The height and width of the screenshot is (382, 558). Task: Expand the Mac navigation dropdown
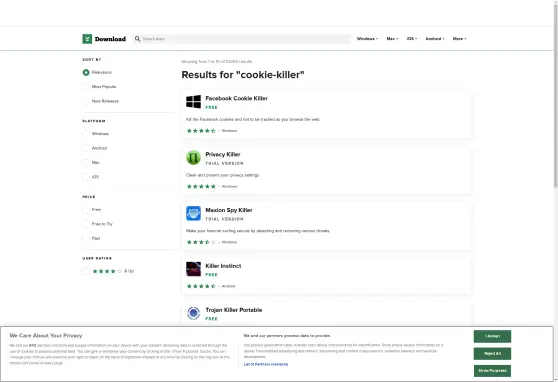point(392,39)
